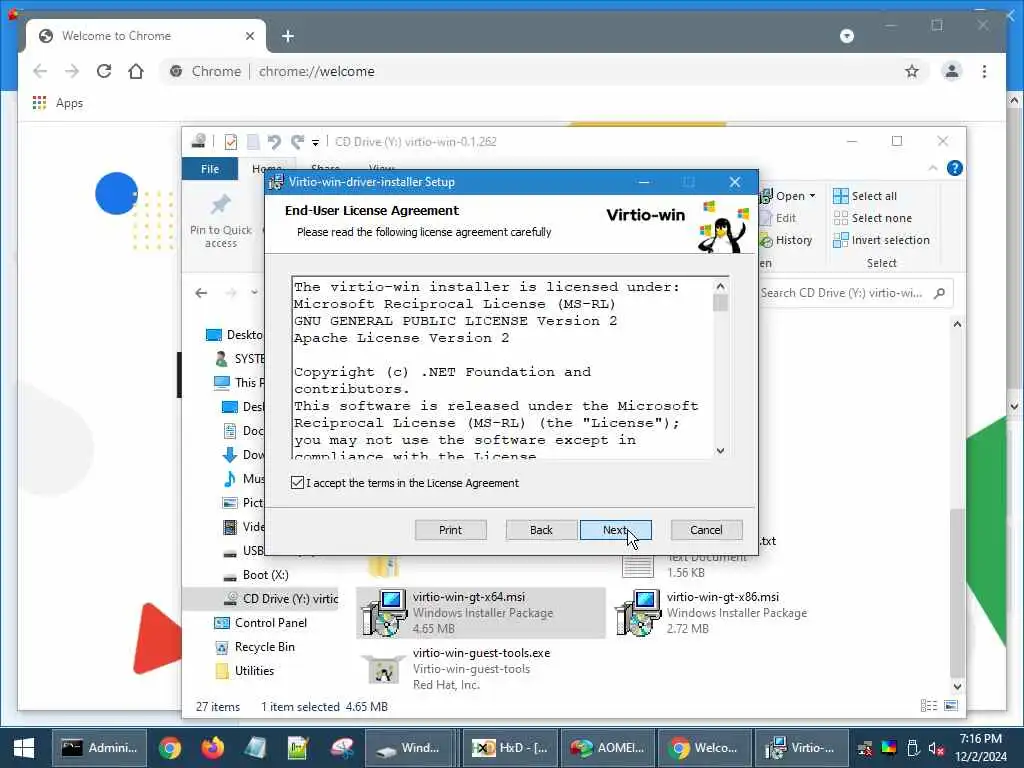
Task: Switch to Administrator command prompt in taskbar
Action: point(99,748)
